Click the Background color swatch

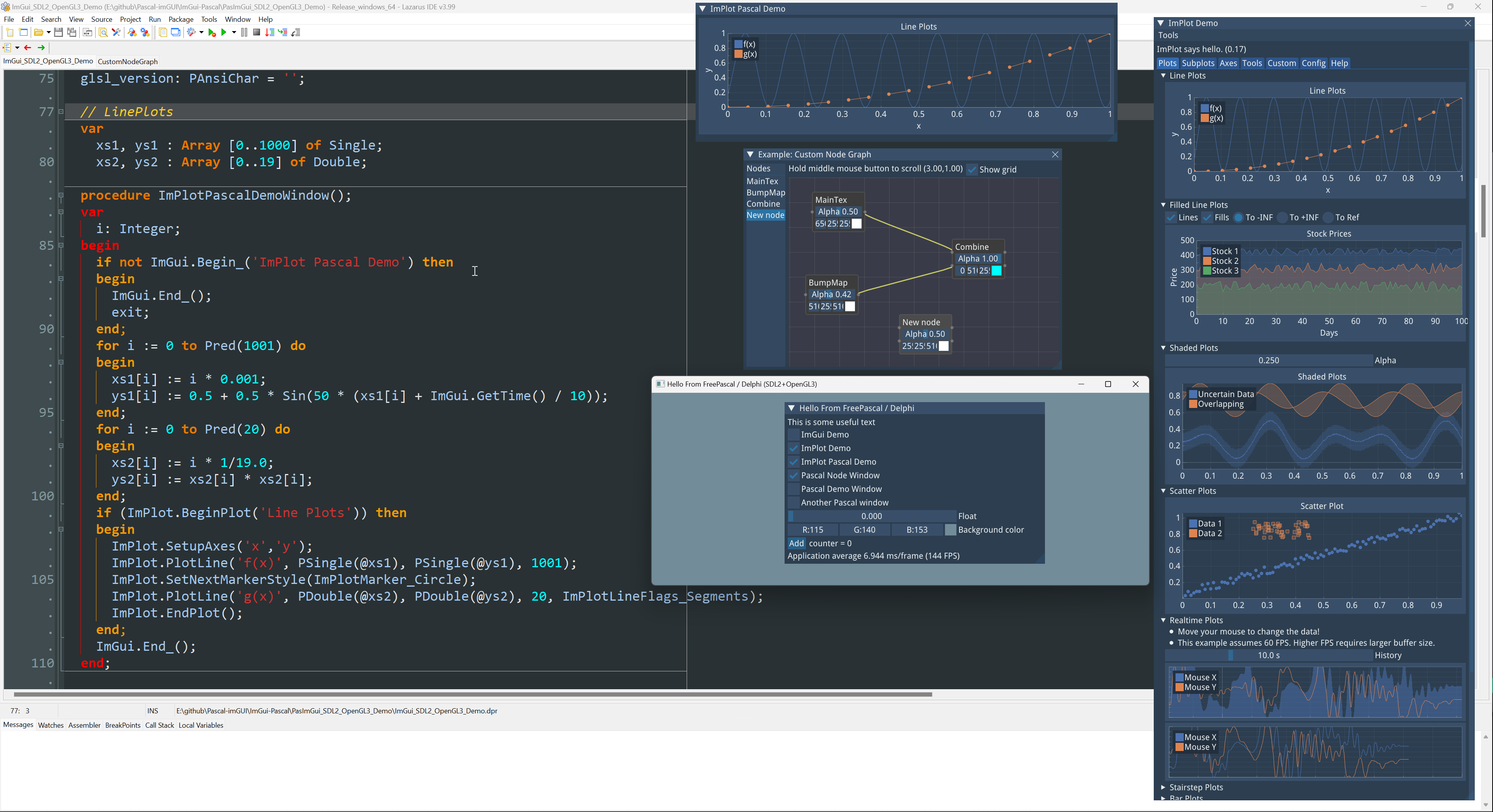(x=951, y=530)
